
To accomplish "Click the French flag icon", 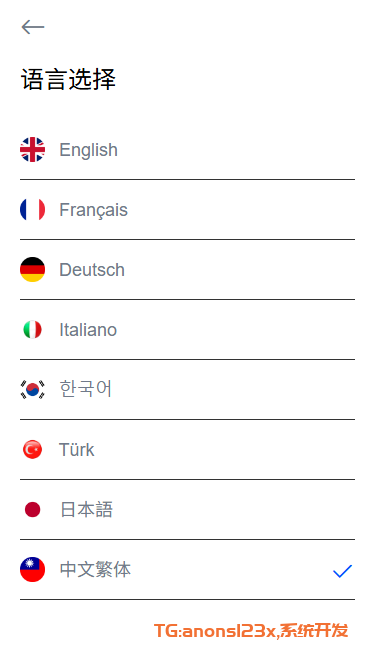I will click(32, 210).
